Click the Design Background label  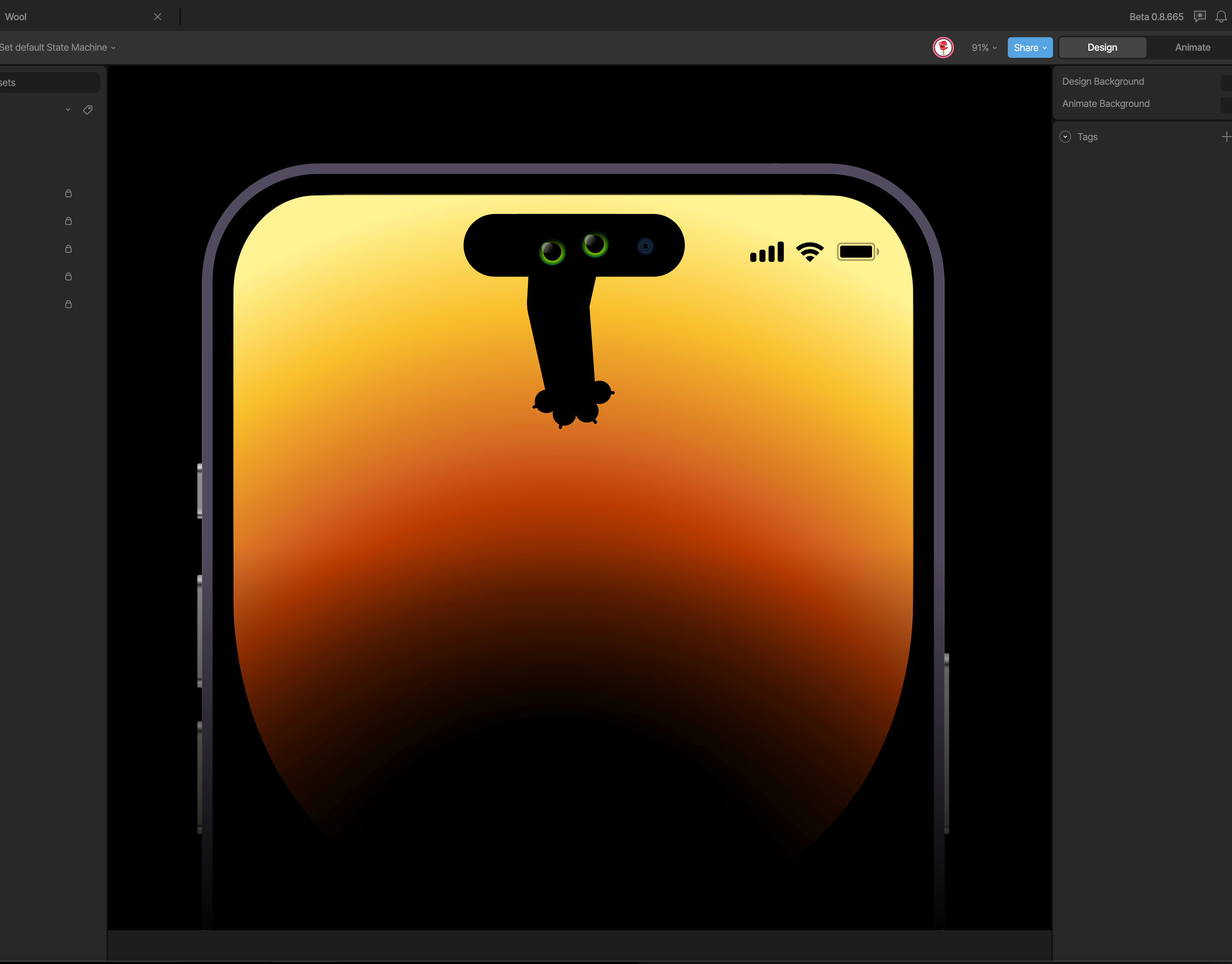coord(1103,81)
